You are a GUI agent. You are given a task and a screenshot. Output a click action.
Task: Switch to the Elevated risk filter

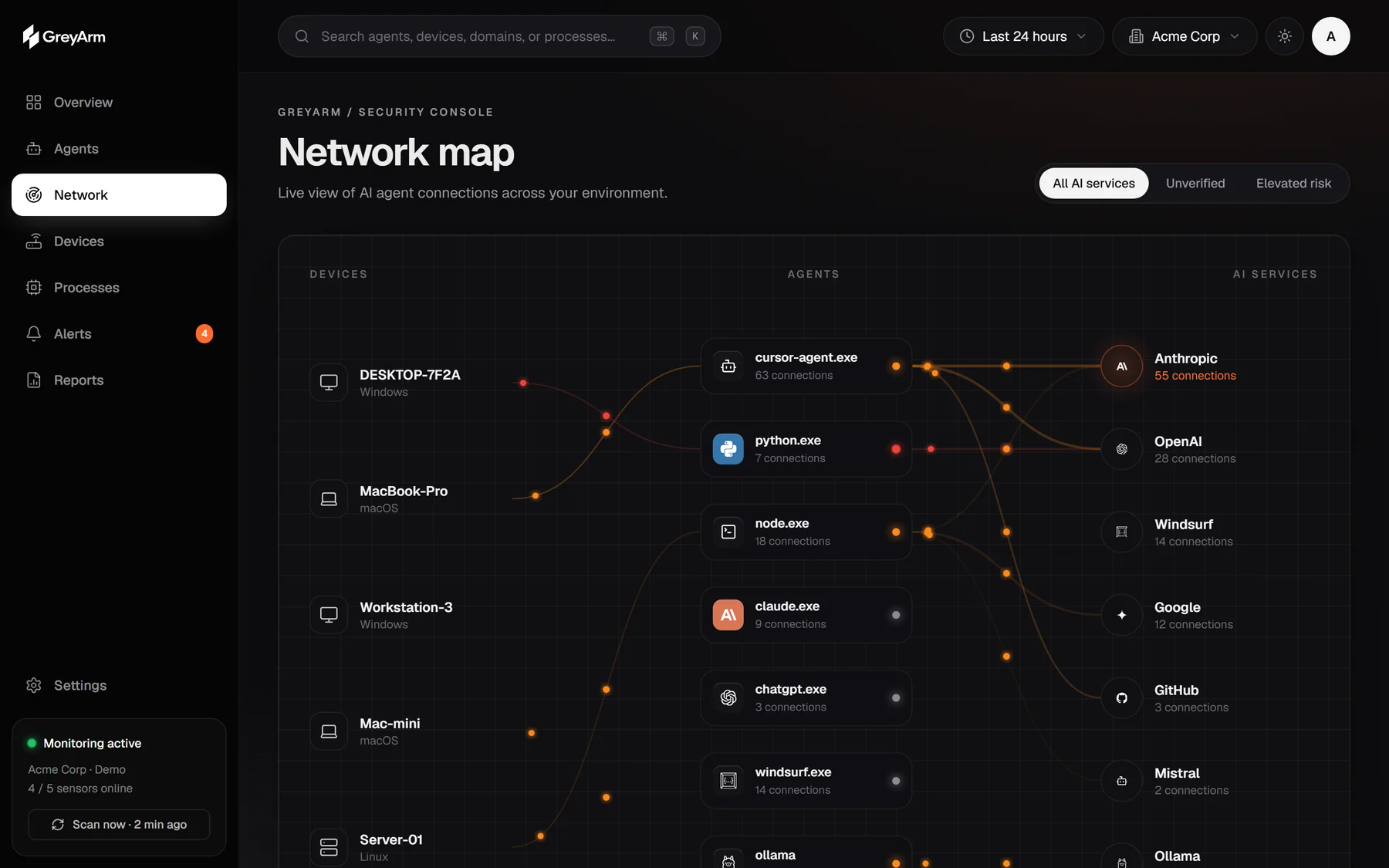[x=1293, y=184]
